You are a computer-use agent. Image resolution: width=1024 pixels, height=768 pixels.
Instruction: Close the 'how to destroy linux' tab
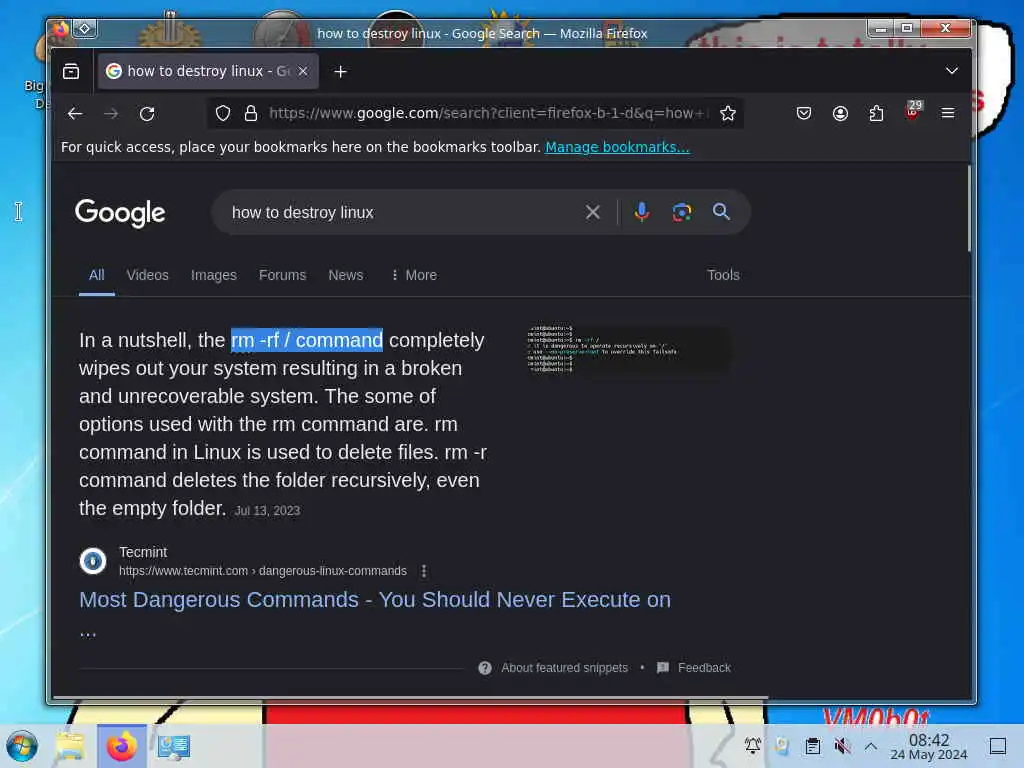click(x=303, y=71)
